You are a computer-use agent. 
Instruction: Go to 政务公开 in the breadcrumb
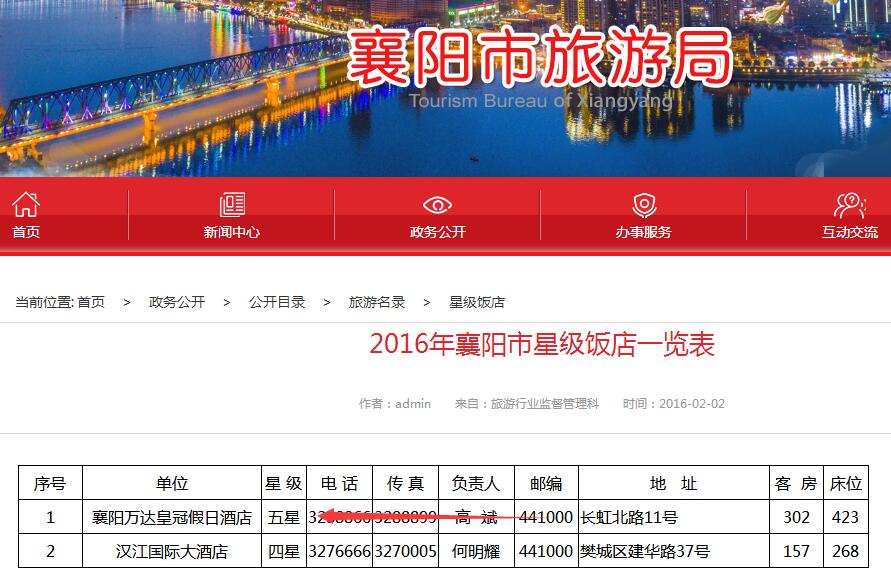click(x=177, y=302)
